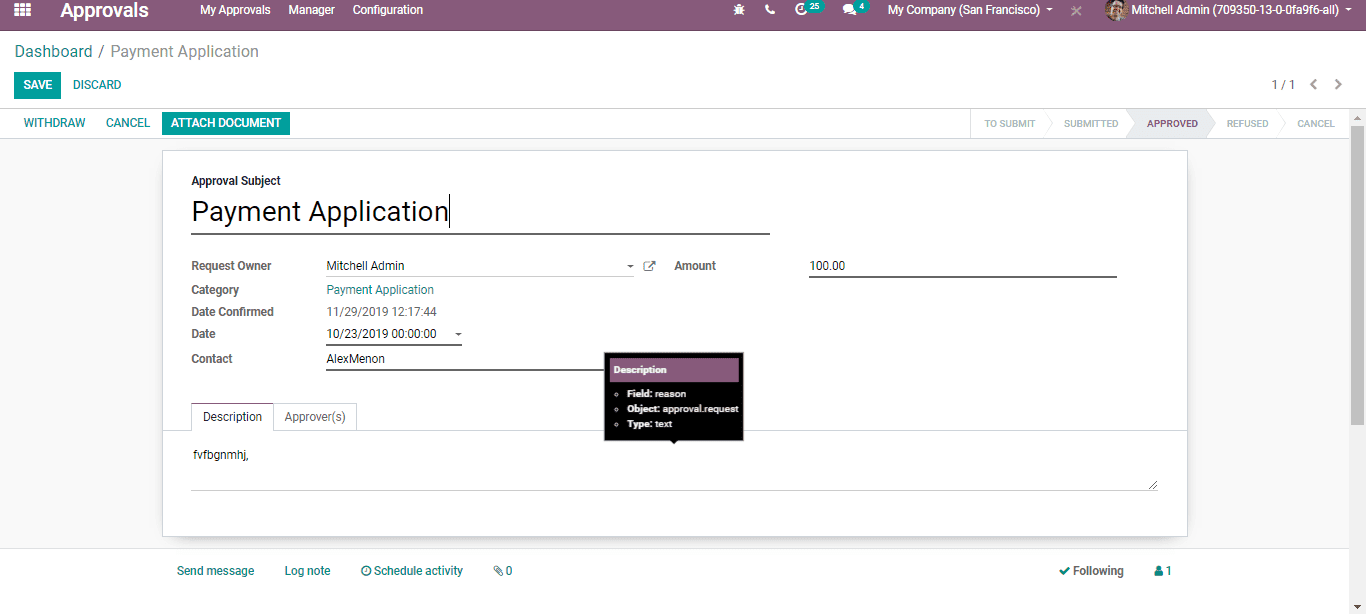This screenshot has height=614, width=1366.
Task: Click the Approvals app title
Action: pos(104,11)
